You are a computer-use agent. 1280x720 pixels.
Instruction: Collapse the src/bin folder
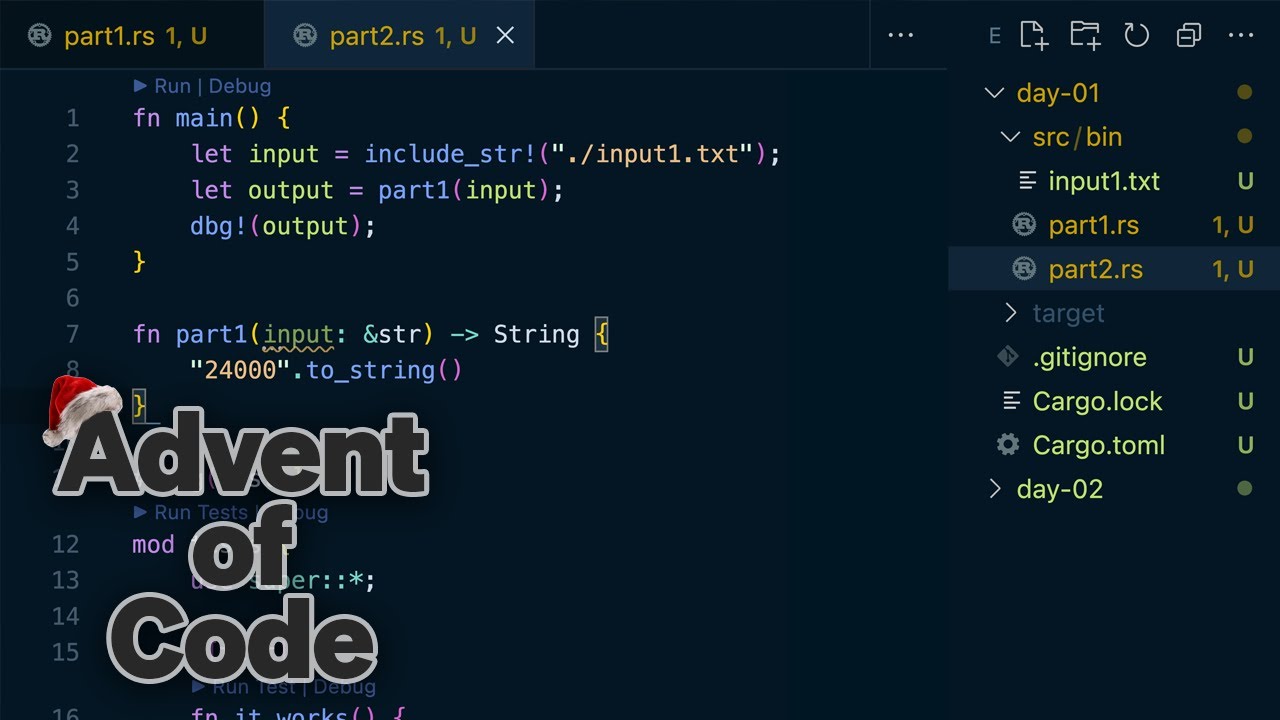point(1010,137)
